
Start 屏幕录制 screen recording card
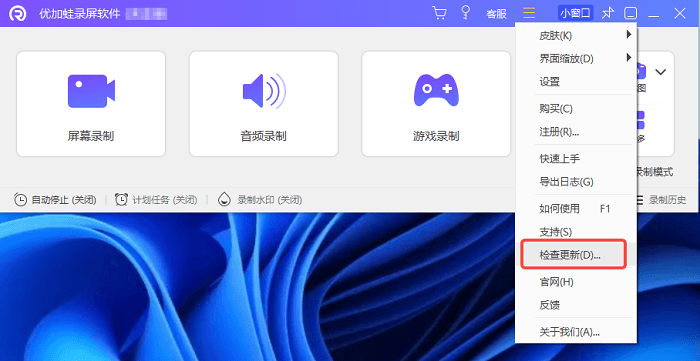coord(91,104)
